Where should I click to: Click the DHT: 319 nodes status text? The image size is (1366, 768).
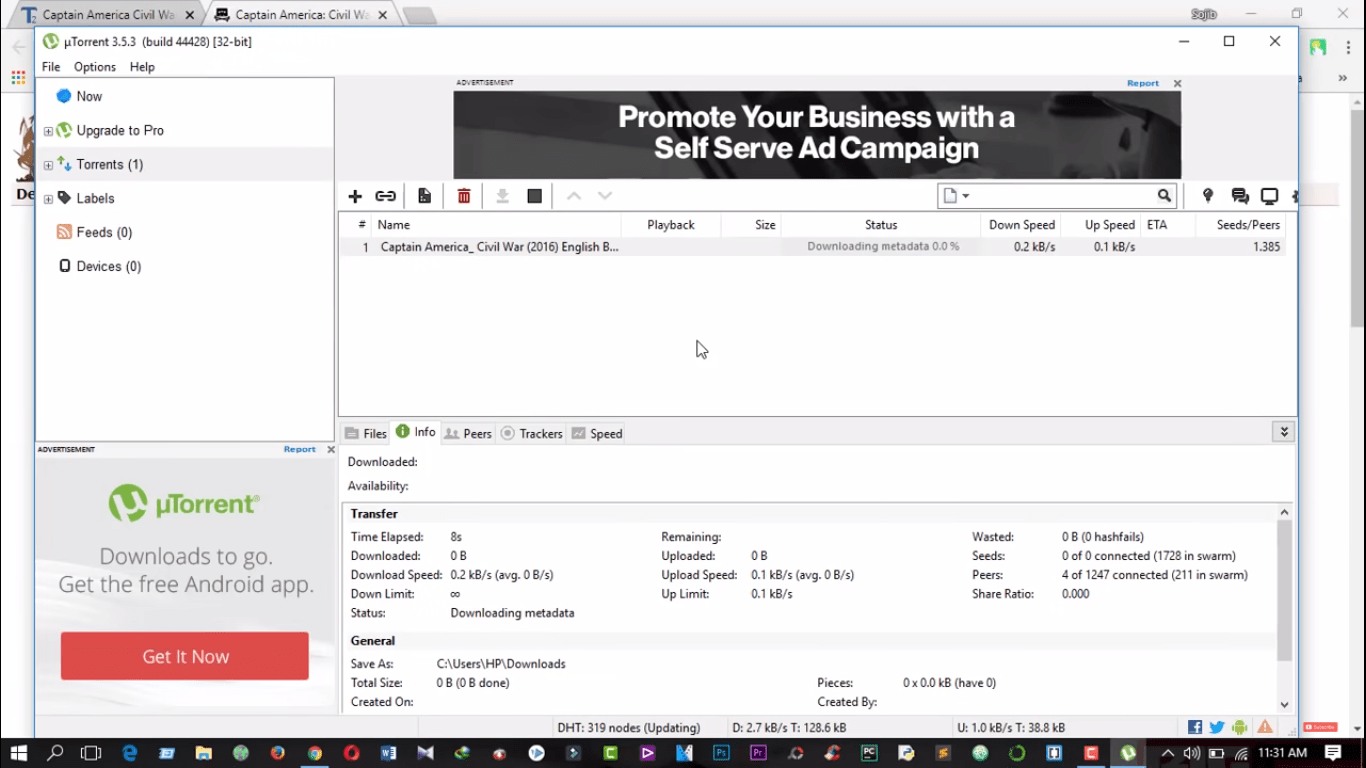point(629,728)
